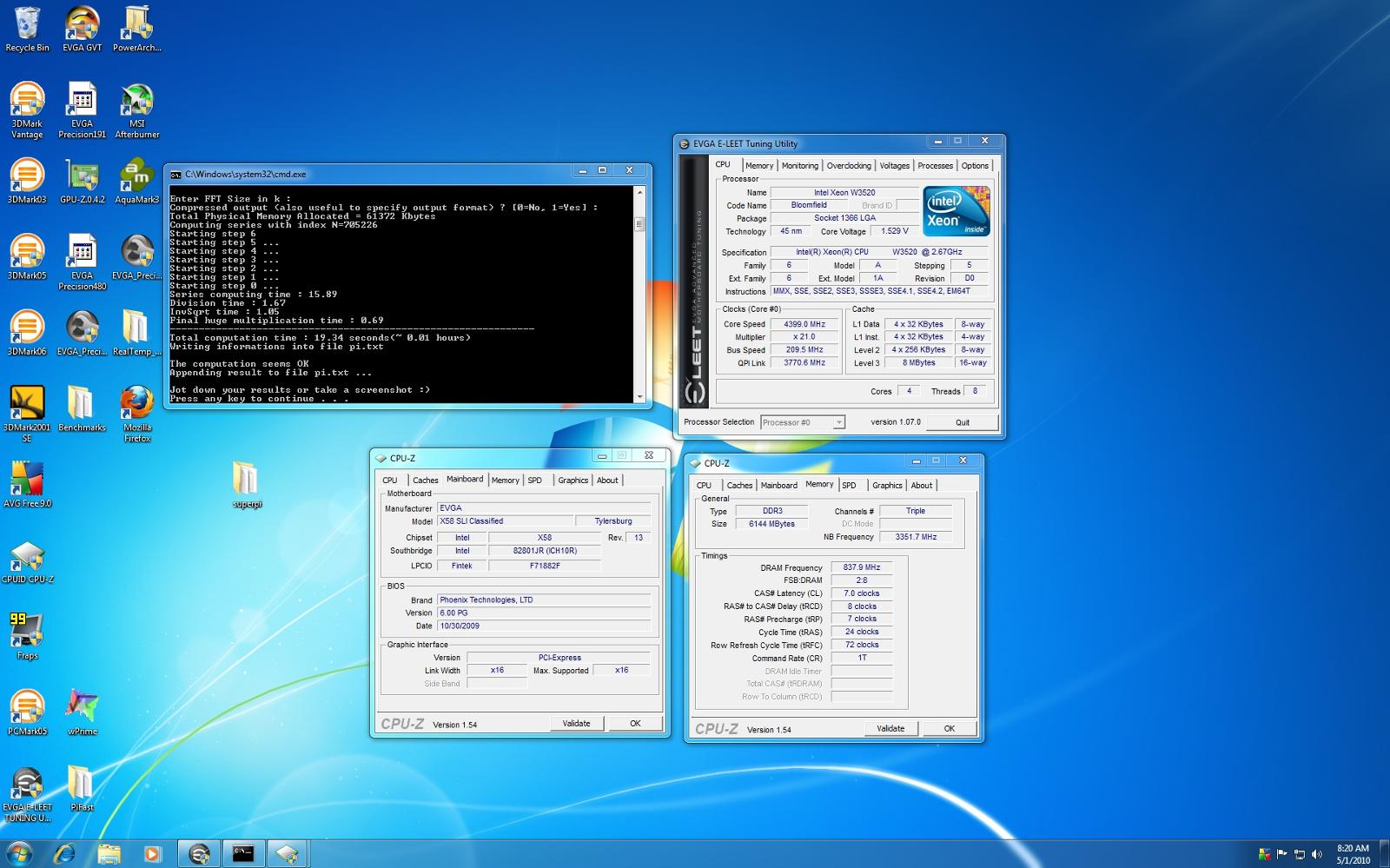Image resolution: width=1390 pixels, height=868 pixels.
Task: Click the Action Center flag tray icon
Action: [1282, 855]
